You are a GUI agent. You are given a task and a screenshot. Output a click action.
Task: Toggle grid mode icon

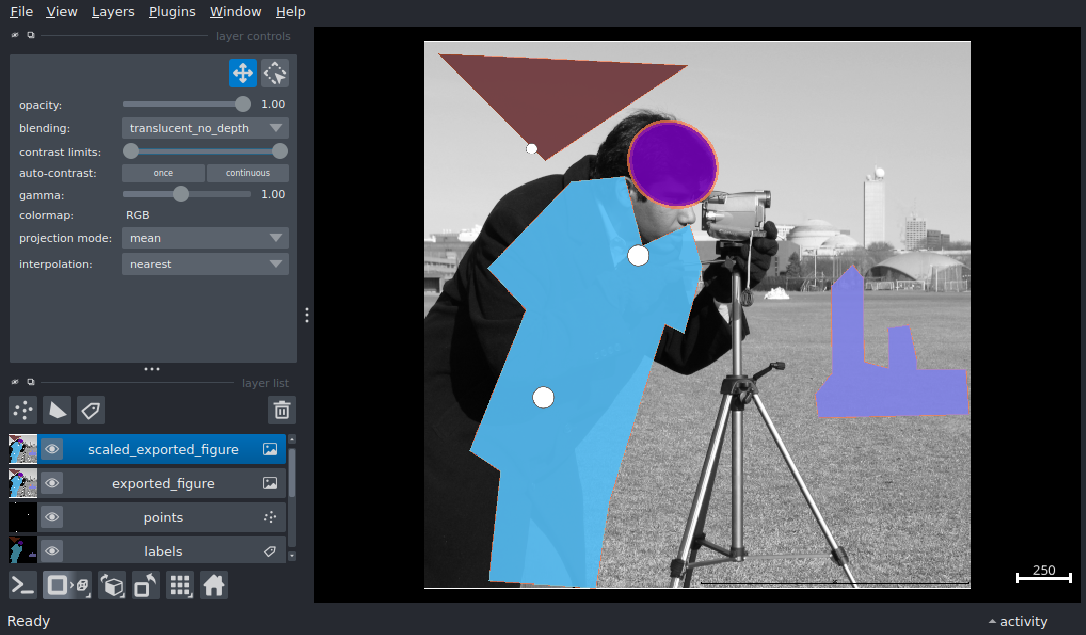pyautogui.click(x=180, y=585)
